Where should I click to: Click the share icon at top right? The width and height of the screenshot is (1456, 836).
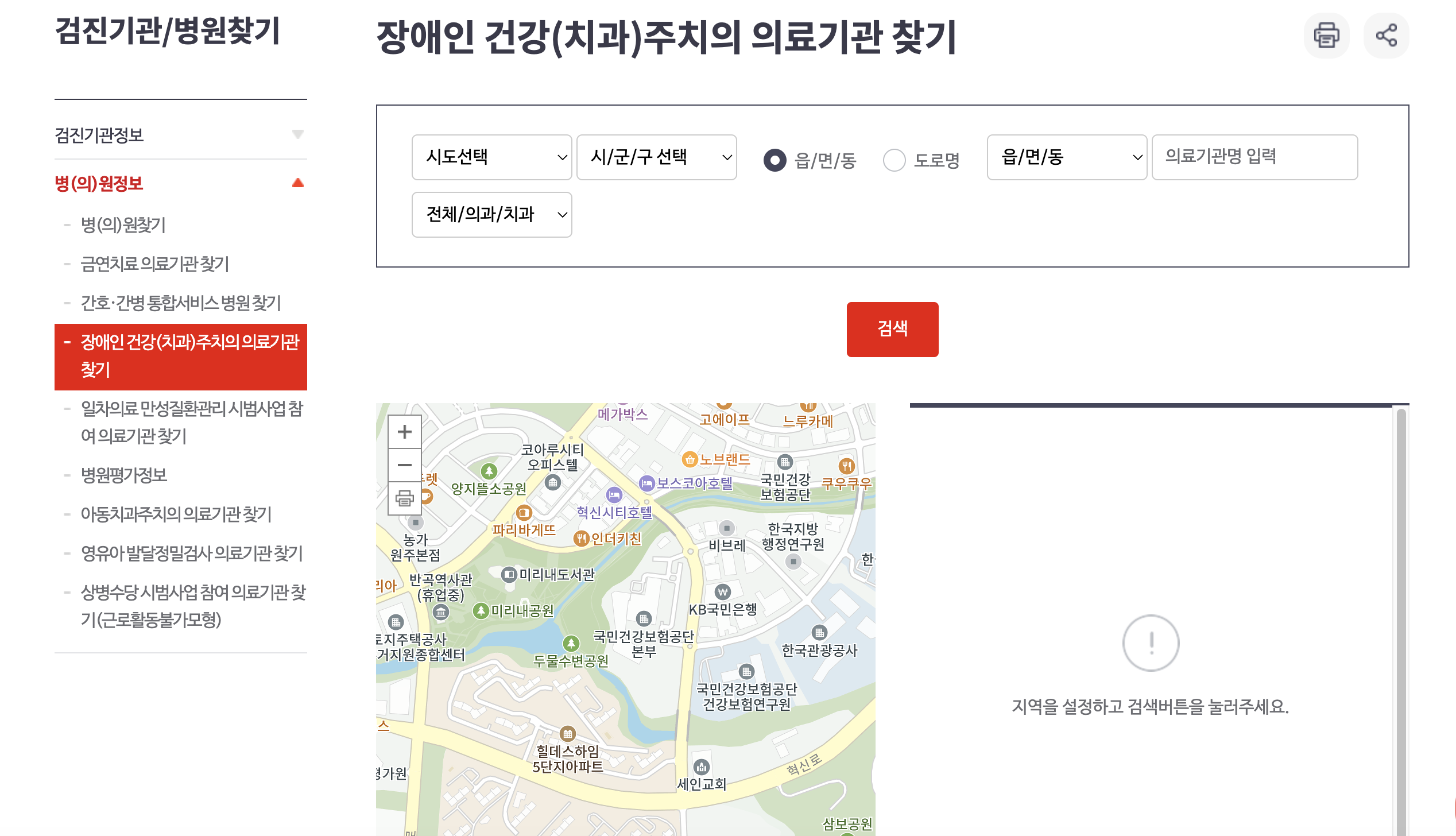1386,36
